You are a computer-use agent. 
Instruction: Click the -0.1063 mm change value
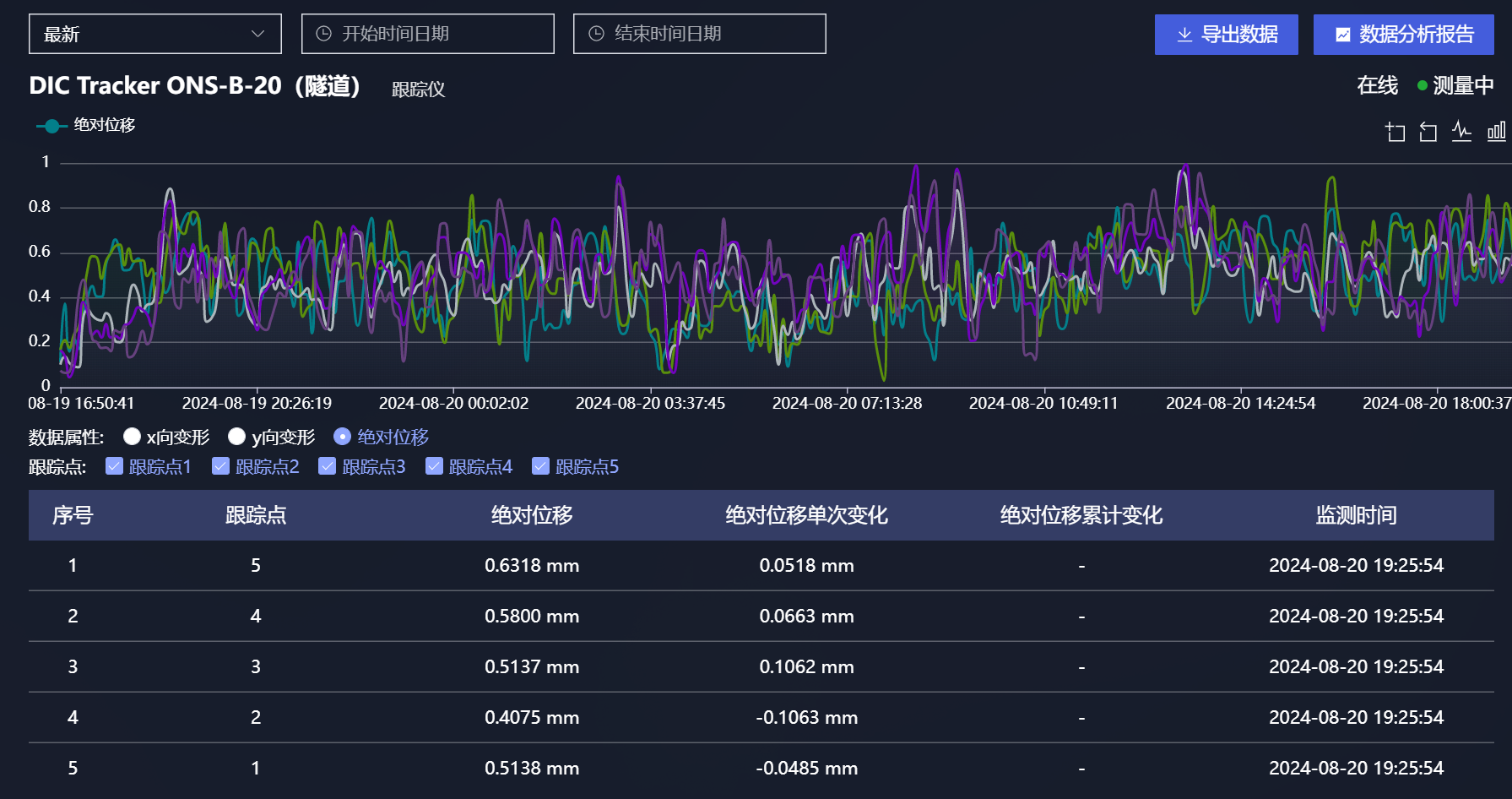coord(806,717)
